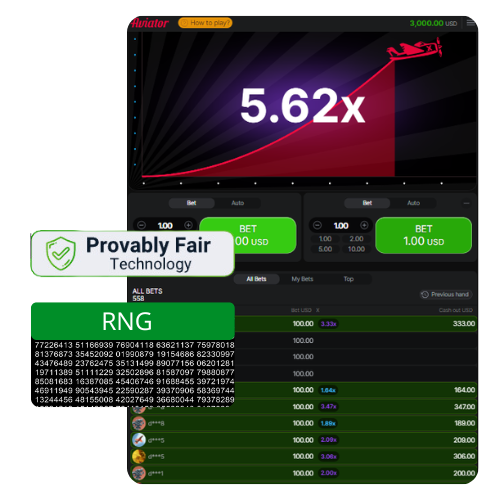500x500 pixels.
Task: Show Previous hand results
Action: tap(445, 294)
